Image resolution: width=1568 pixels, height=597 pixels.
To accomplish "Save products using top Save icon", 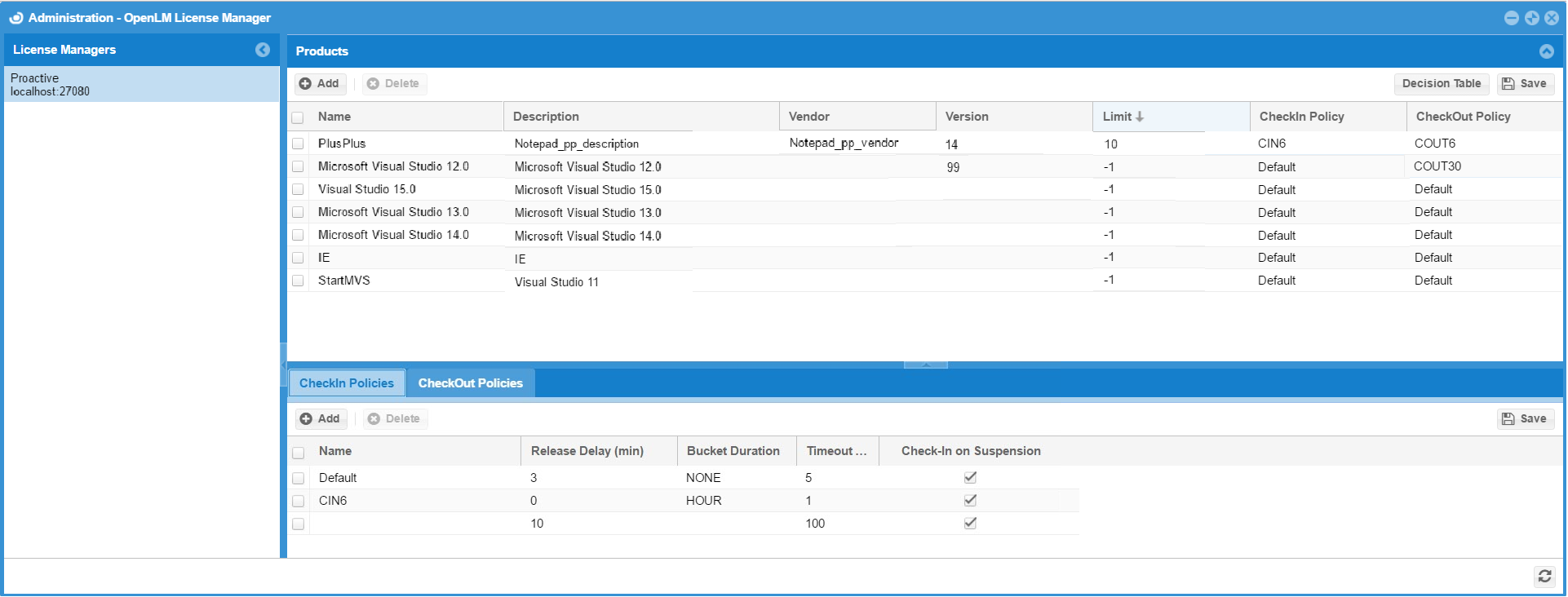I will click(x=1525, y=84).
